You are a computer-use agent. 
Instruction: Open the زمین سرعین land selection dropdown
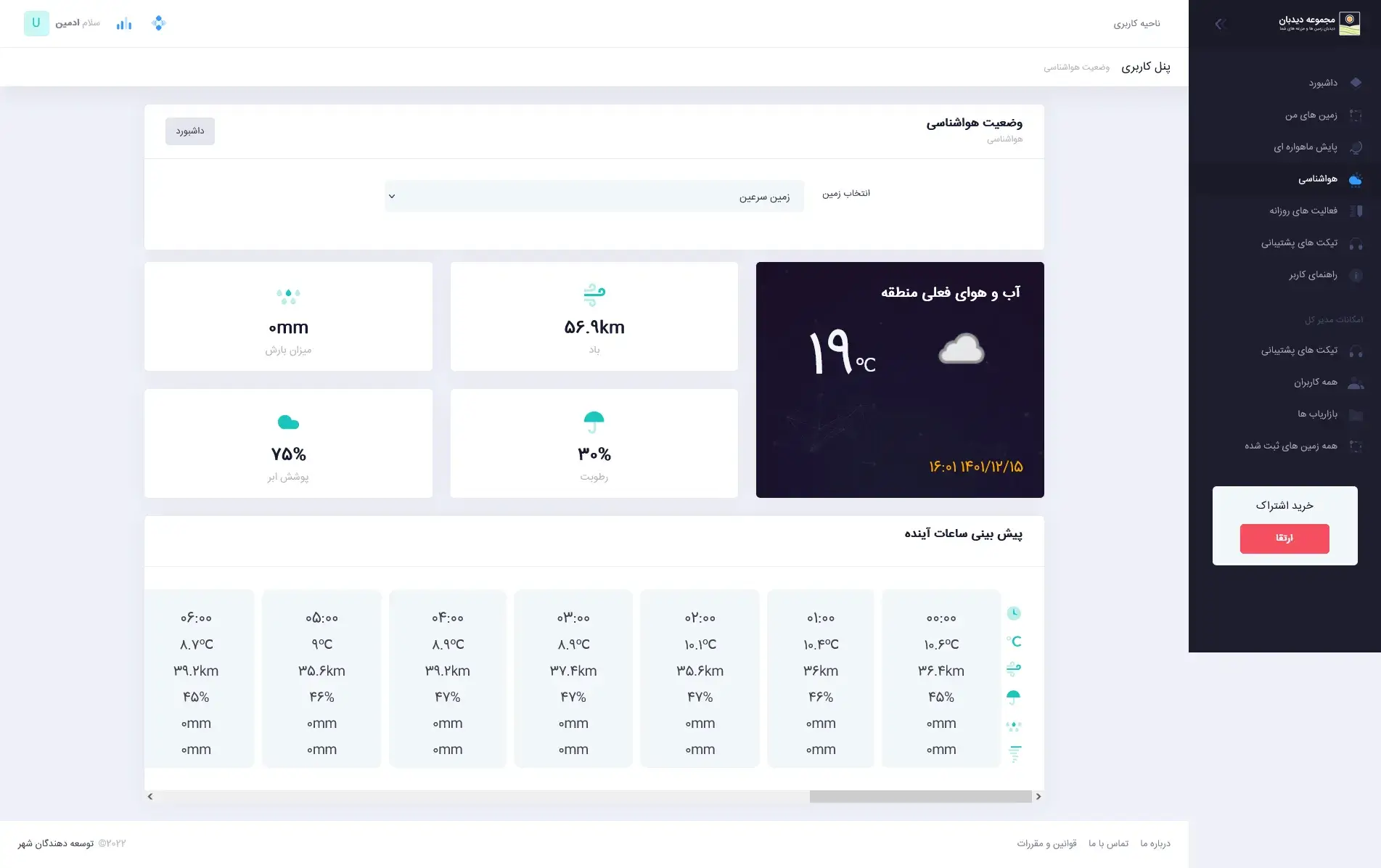pyautogui.click(x=594, y=197)
